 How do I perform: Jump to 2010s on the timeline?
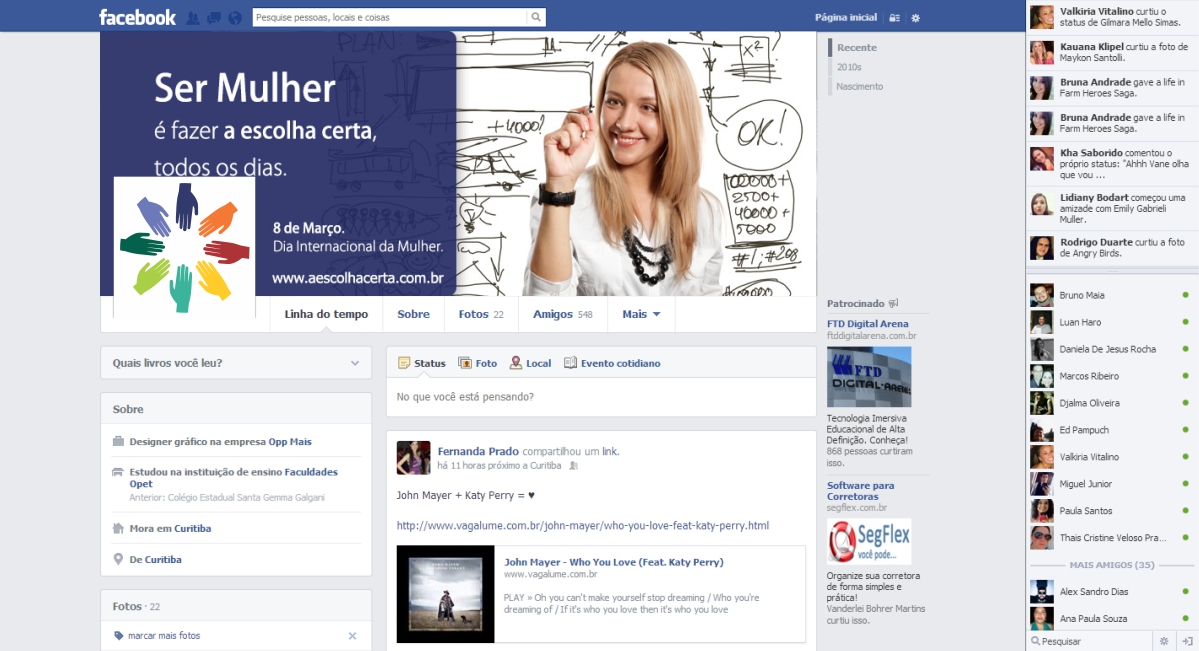[x=849, y=67]
